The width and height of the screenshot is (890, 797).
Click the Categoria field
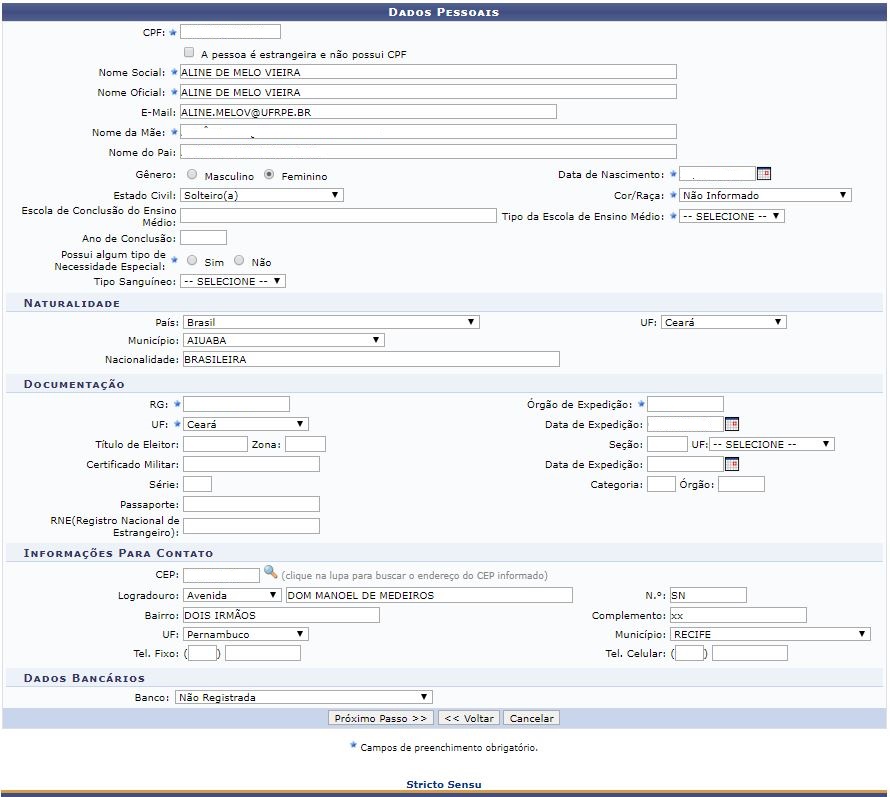pyautogui.click(x=662, y=484)
